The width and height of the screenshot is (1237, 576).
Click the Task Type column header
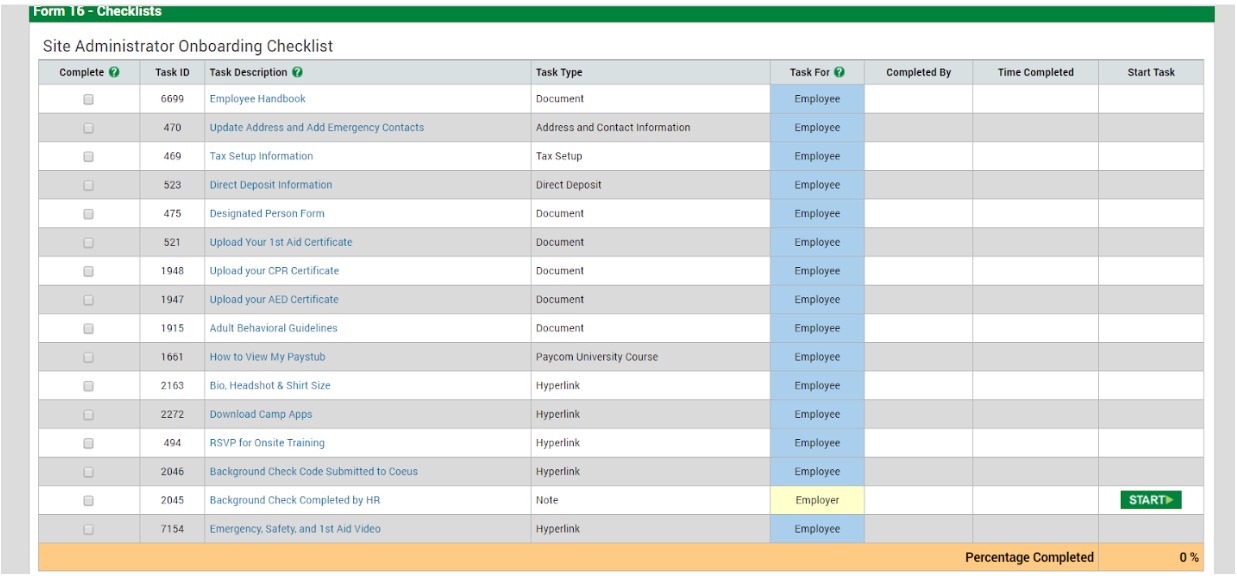[650, 72]
